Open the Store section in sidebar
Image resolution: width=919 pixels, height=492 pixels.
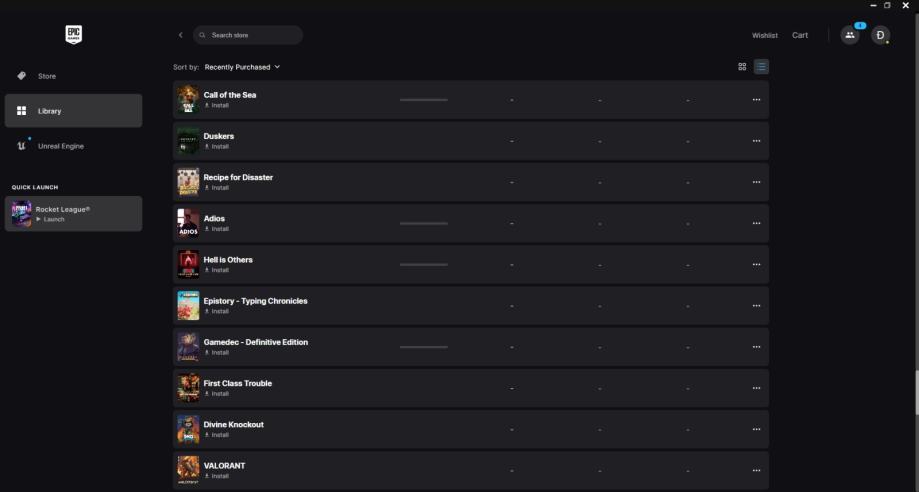coord(47,76)
